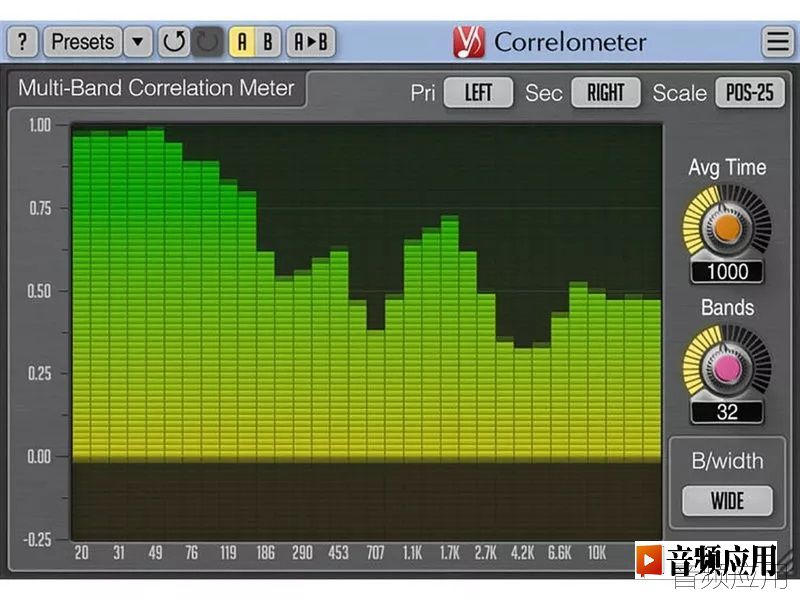Click the 1.00 scale label
The width and height of the screenshot is (800, 600).
39,125
